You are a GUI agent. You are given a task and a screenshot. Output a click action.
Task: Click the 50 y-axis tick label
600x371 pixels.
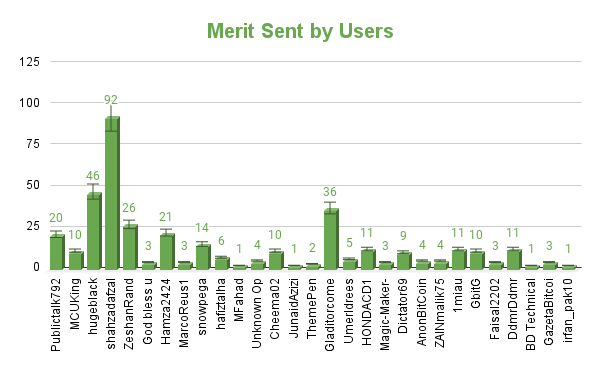tap(34, 185)
